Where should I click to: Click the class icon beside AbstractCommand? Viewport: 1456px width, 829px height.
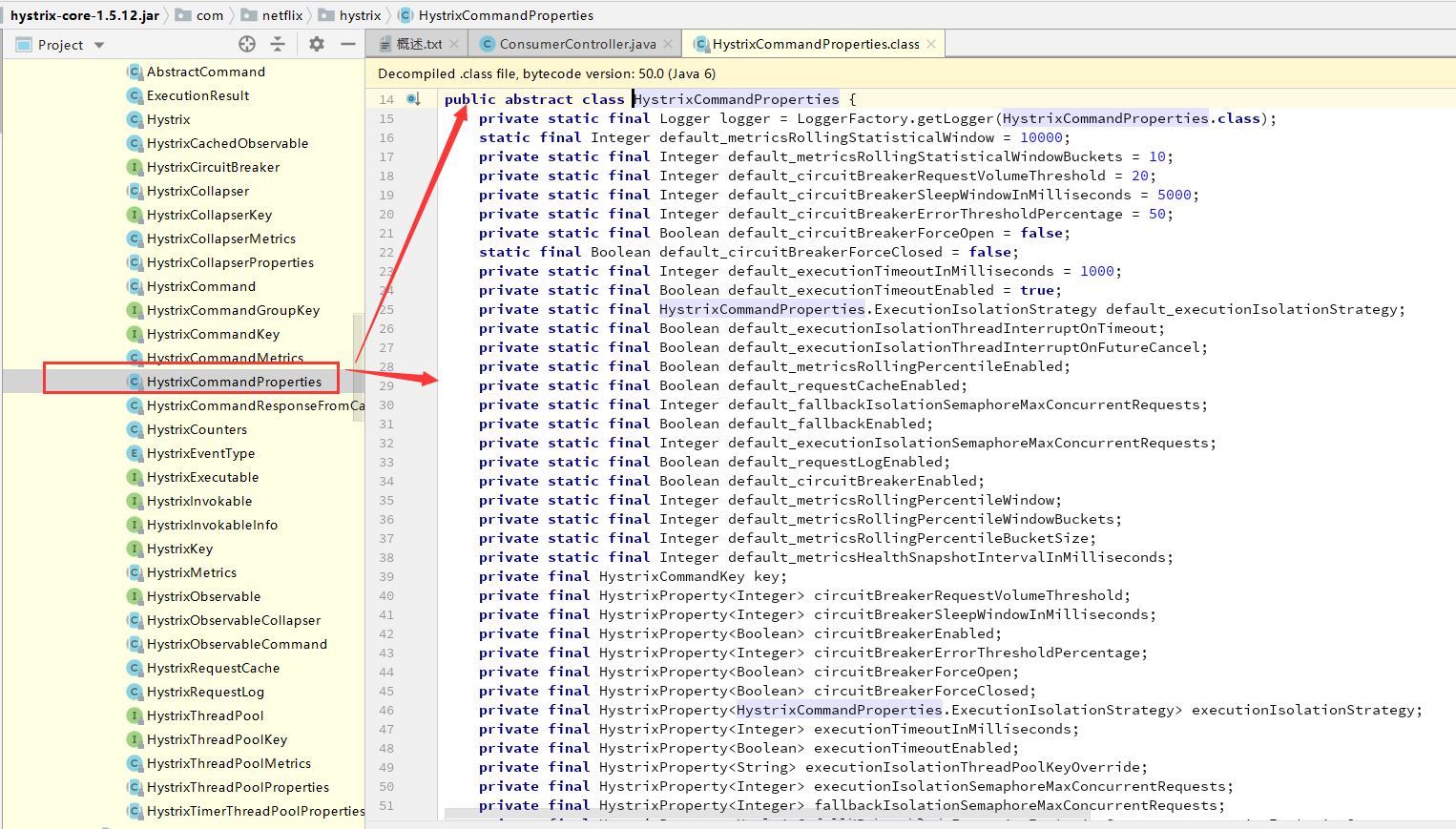(135, 72)
